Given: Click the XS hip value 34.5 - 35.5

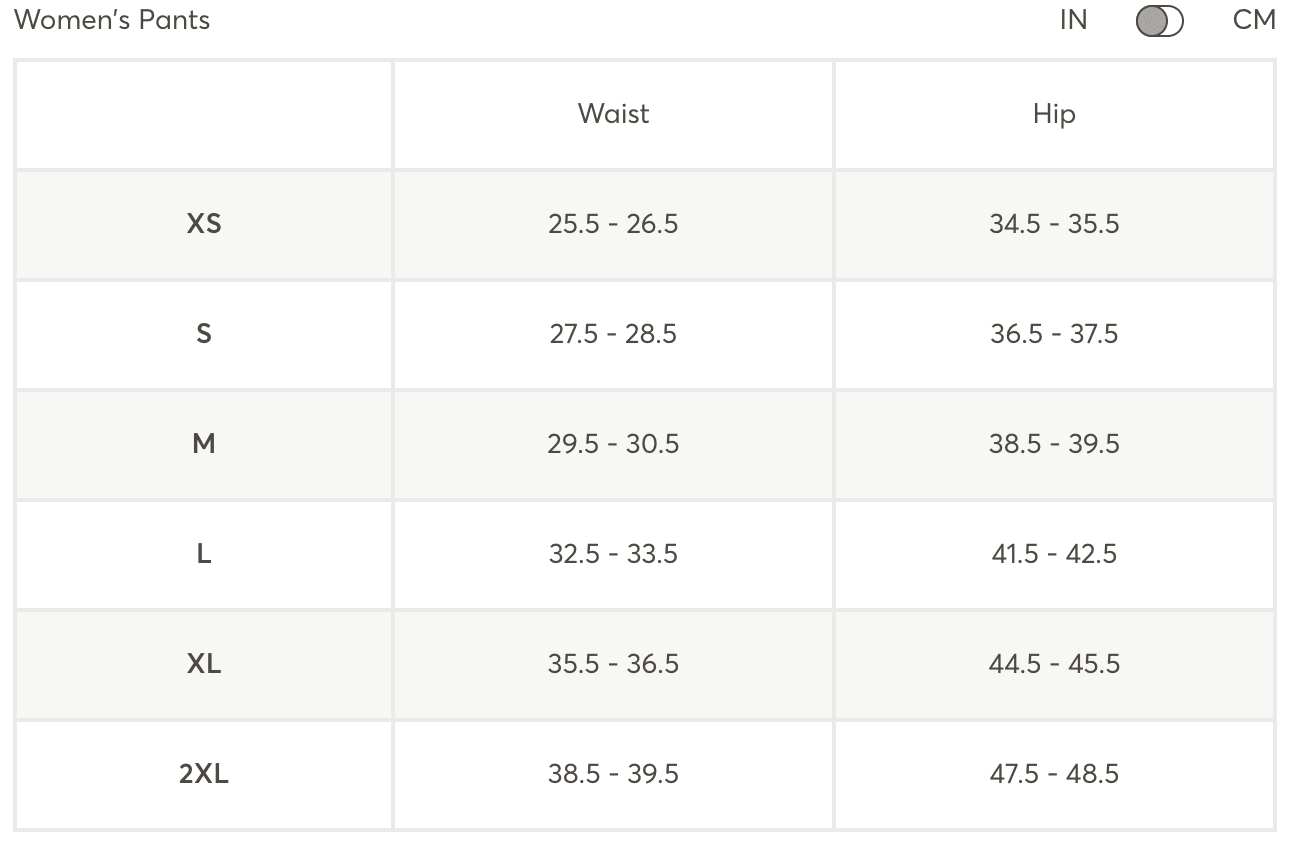Looking at the screenshot, I should 1054,224.
